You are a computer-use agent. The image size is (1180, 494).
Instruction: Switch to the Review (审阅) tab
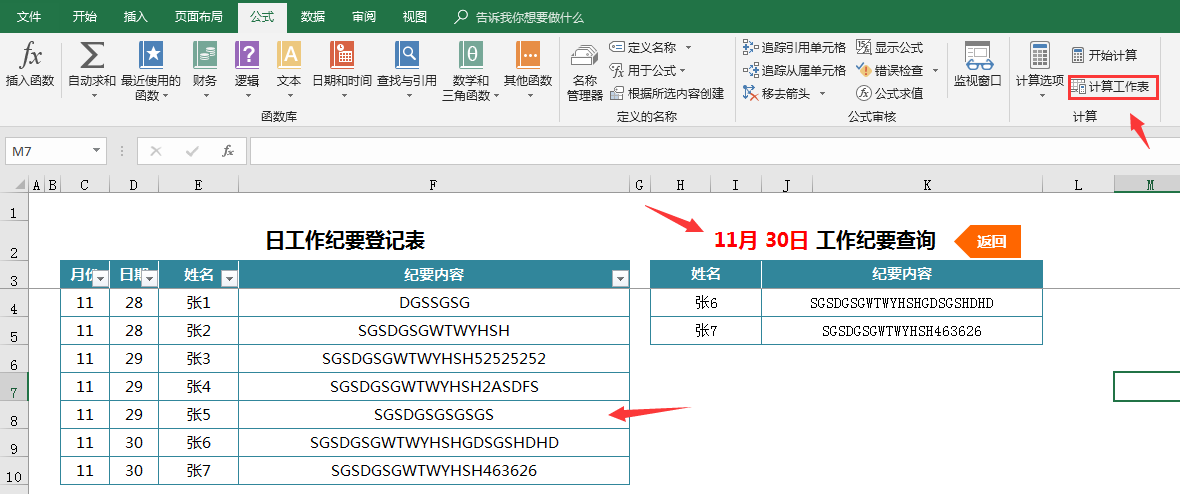(364, 17)
